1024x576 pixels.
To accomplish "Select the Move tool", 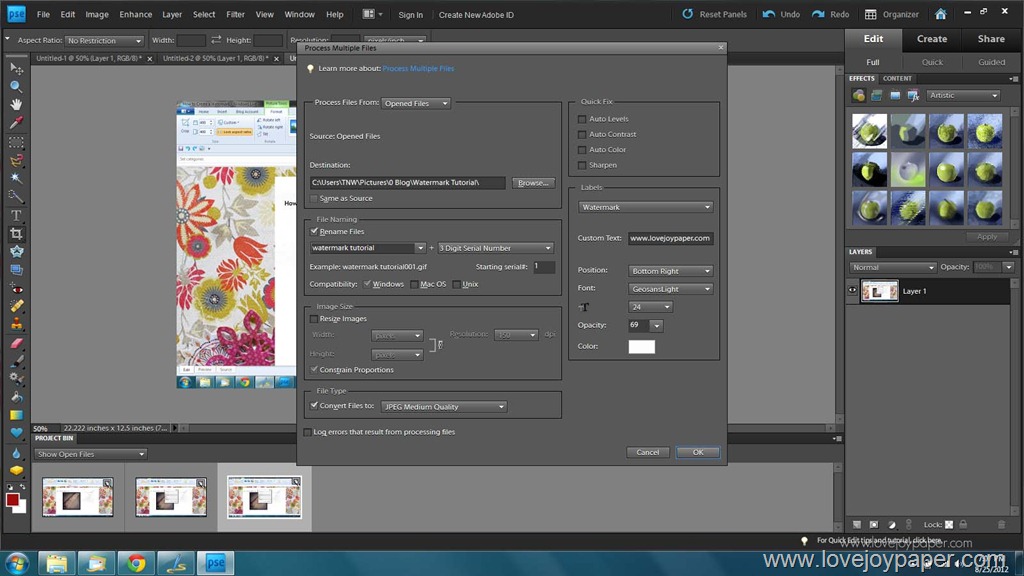I will (x=16, y=69).
